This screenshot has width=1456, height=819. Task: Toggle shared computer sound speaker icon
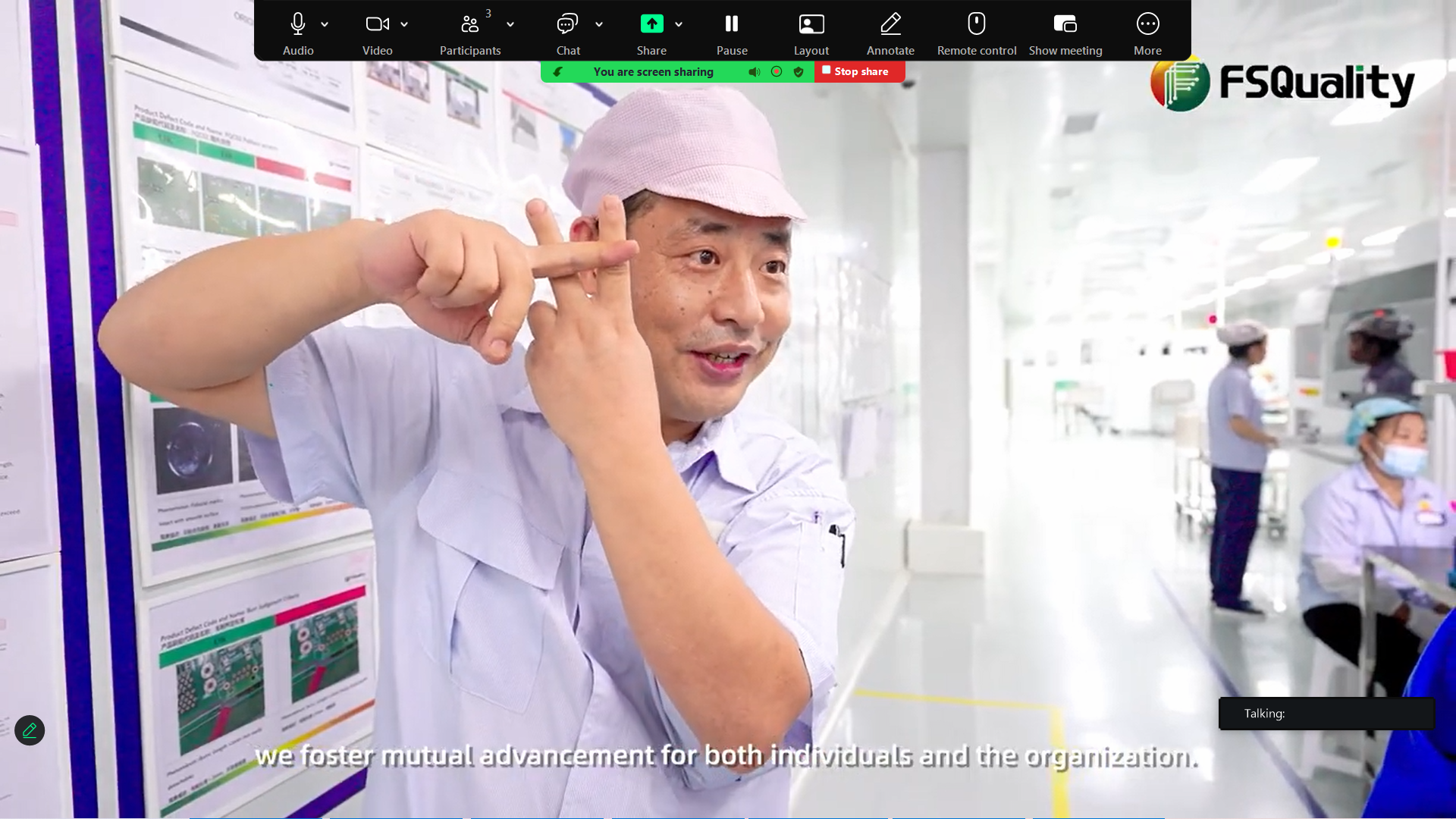point(754,72)
